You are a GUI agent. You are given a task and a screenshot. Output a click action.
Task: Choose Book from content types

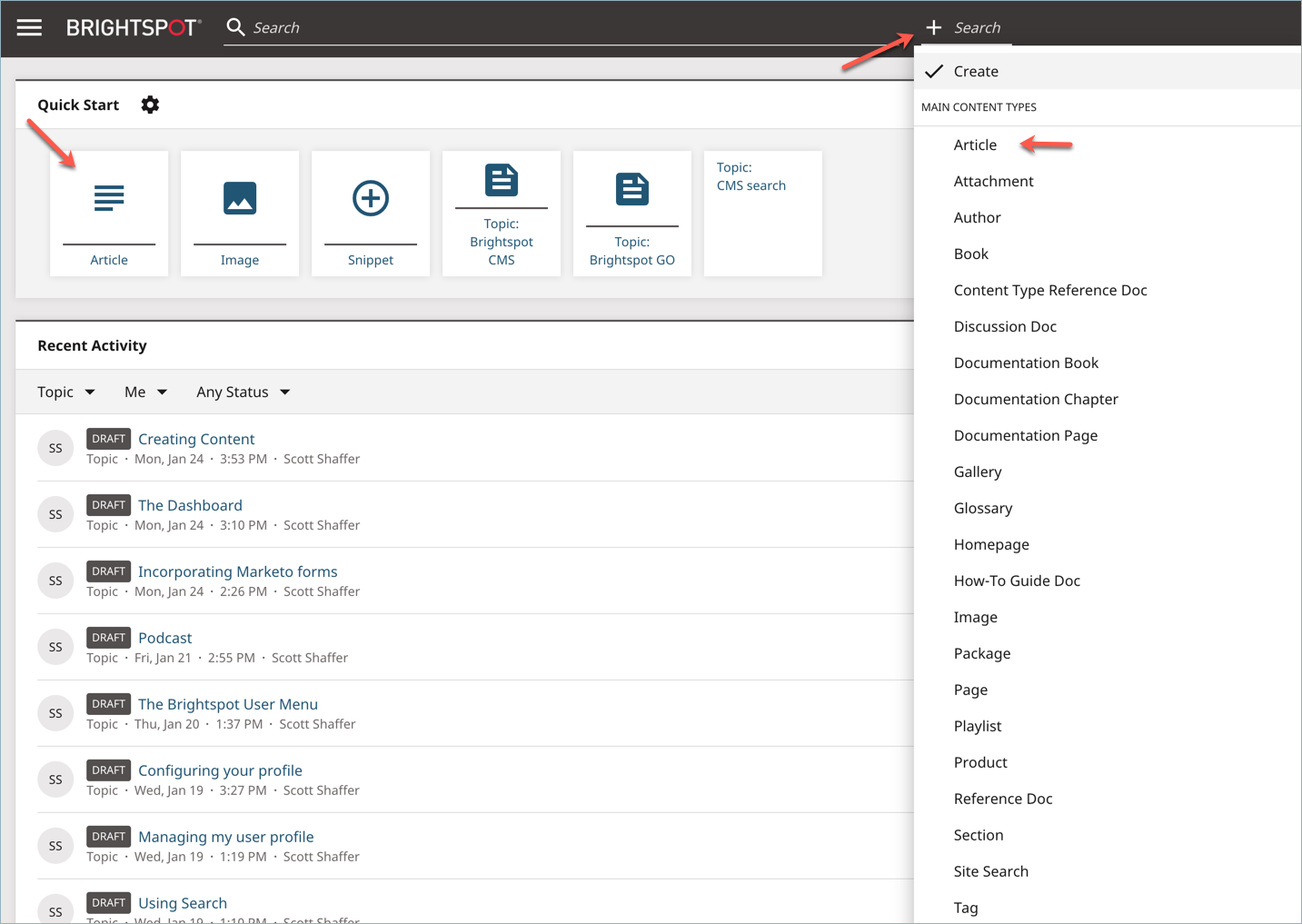pos(970,253)
